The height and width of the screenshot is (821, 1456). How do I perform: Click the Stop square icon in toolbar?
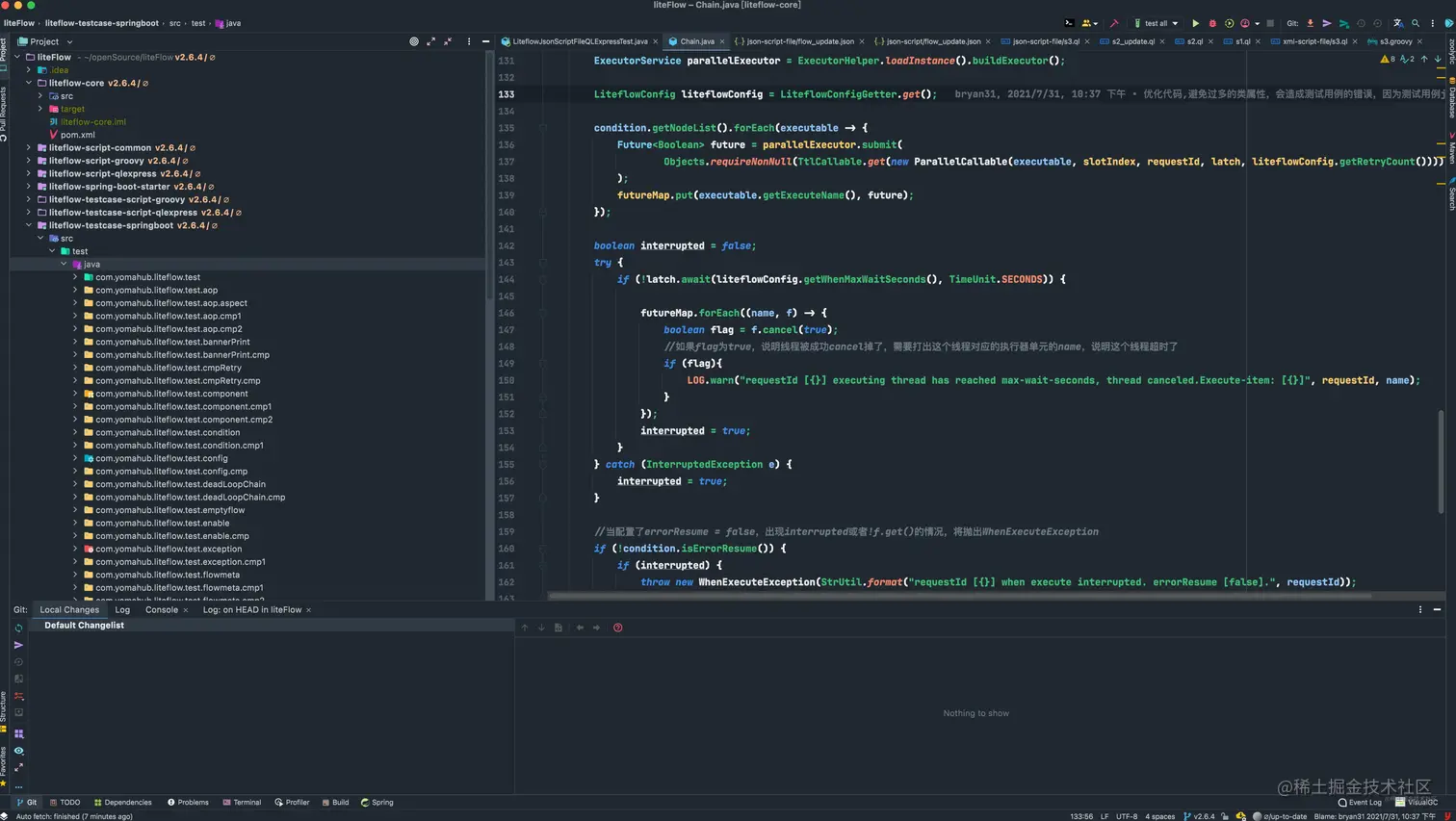tap(1270, 23)
